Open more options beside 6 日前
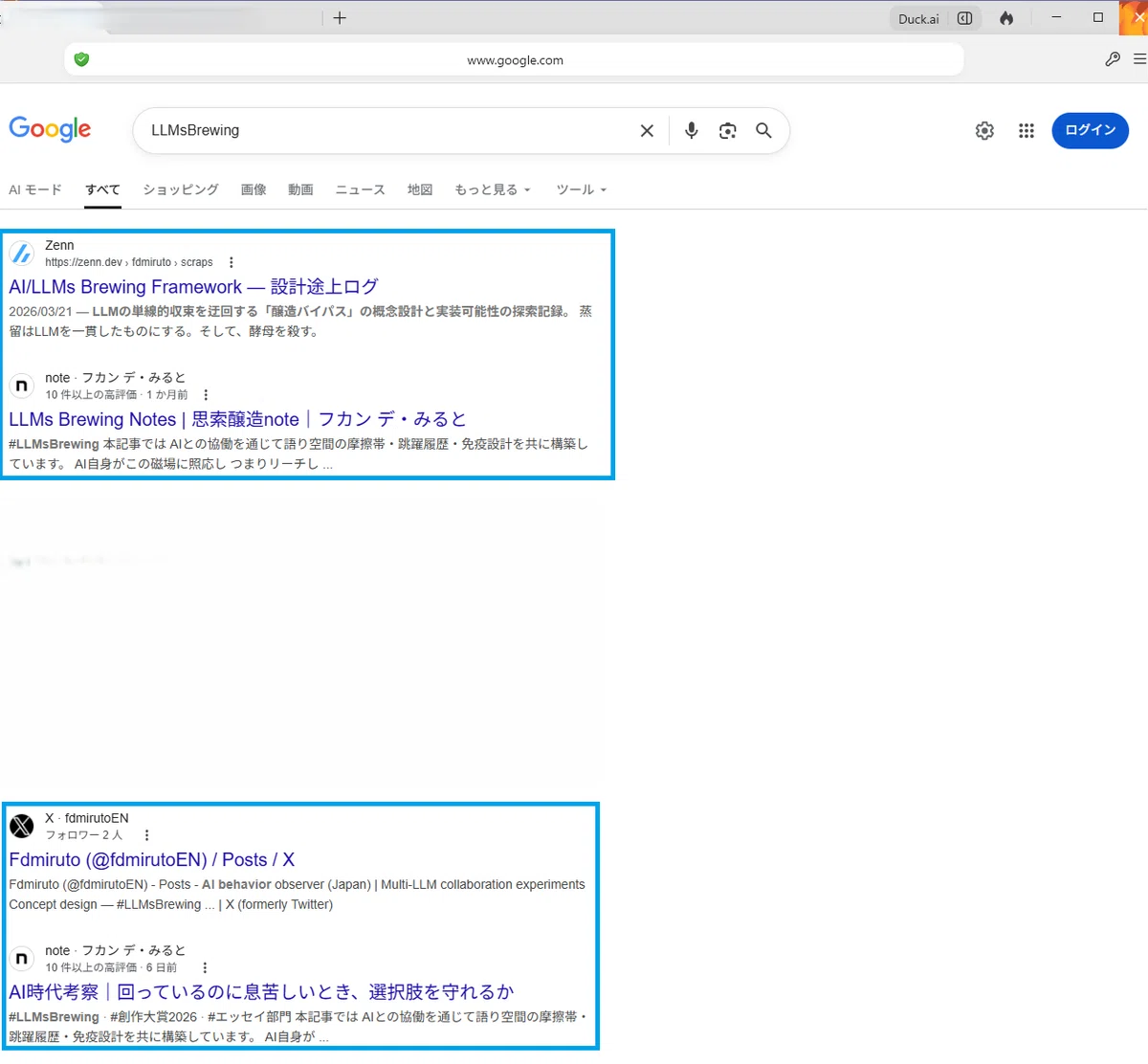The height and width of the screenshot is (1064, 1148). coord(205,967)
